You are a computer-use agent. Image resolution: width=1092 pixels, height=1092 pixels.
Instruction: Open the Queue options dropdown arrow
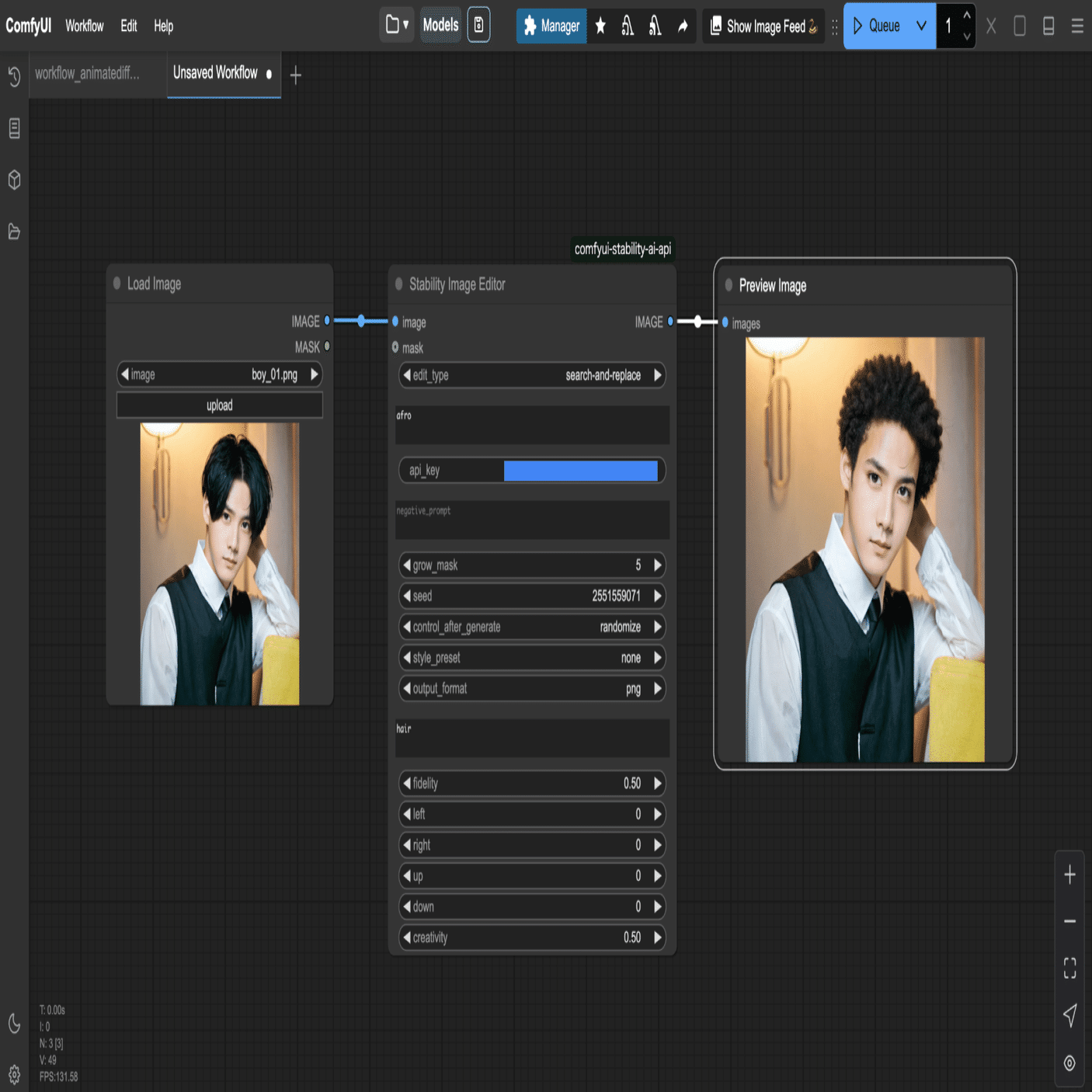coord(921,26)
